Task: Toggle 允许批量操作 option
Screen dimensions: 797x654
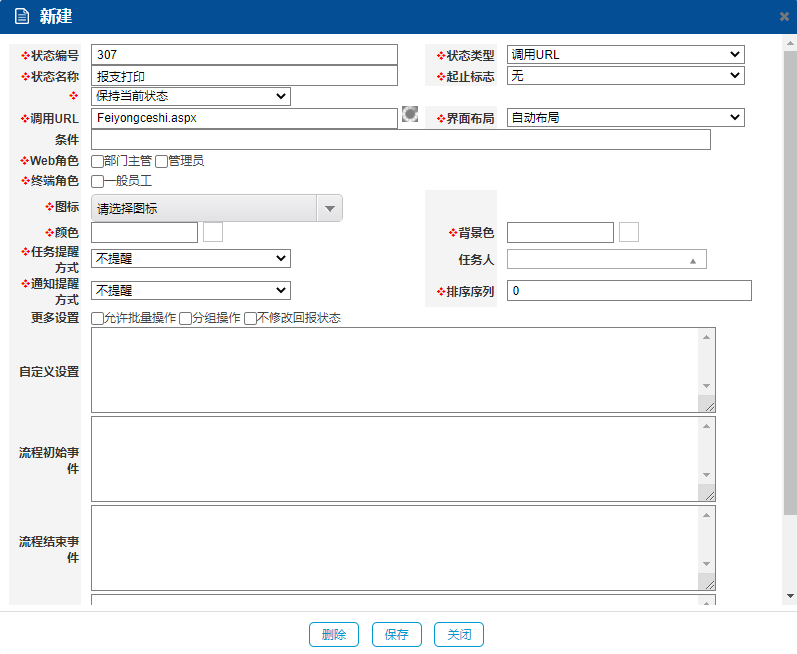Action: (98, 319)
